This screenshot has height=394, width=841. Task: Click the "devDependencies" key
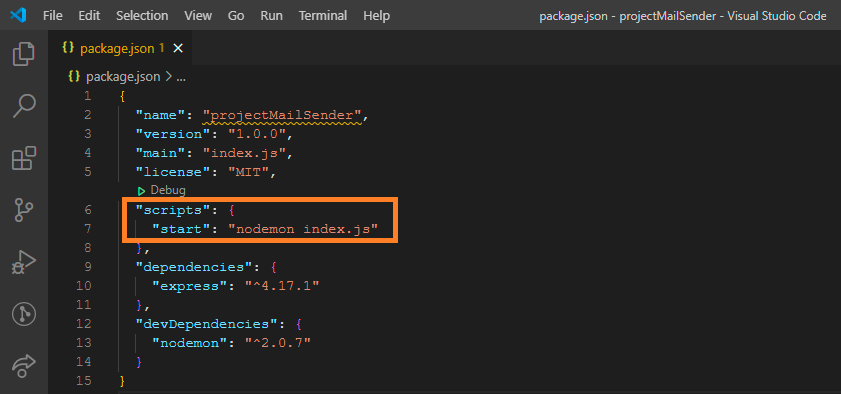[x=205, y=324]
